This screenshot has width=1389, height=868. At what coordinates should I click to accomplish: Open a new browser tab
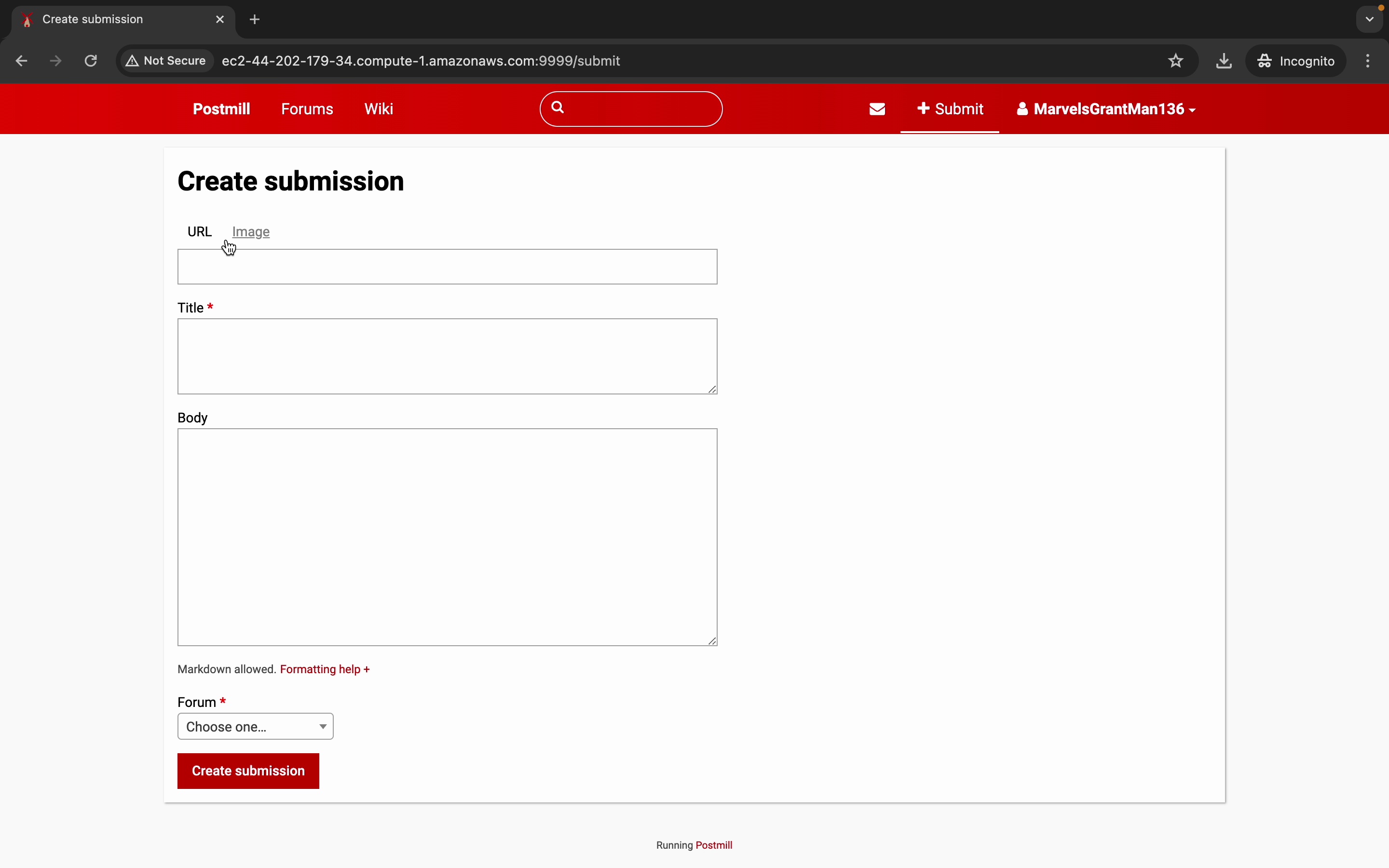click(255, 19)
